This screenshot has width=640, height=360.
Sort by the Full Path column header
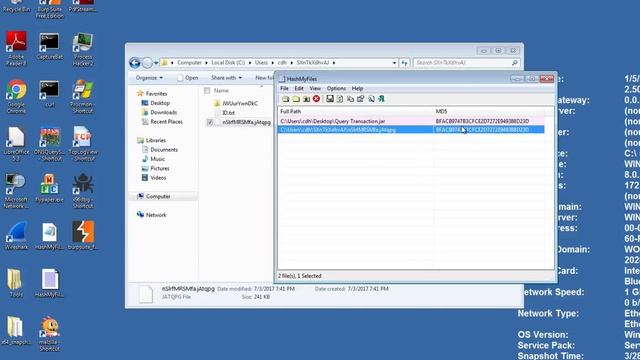coord(356,111)
